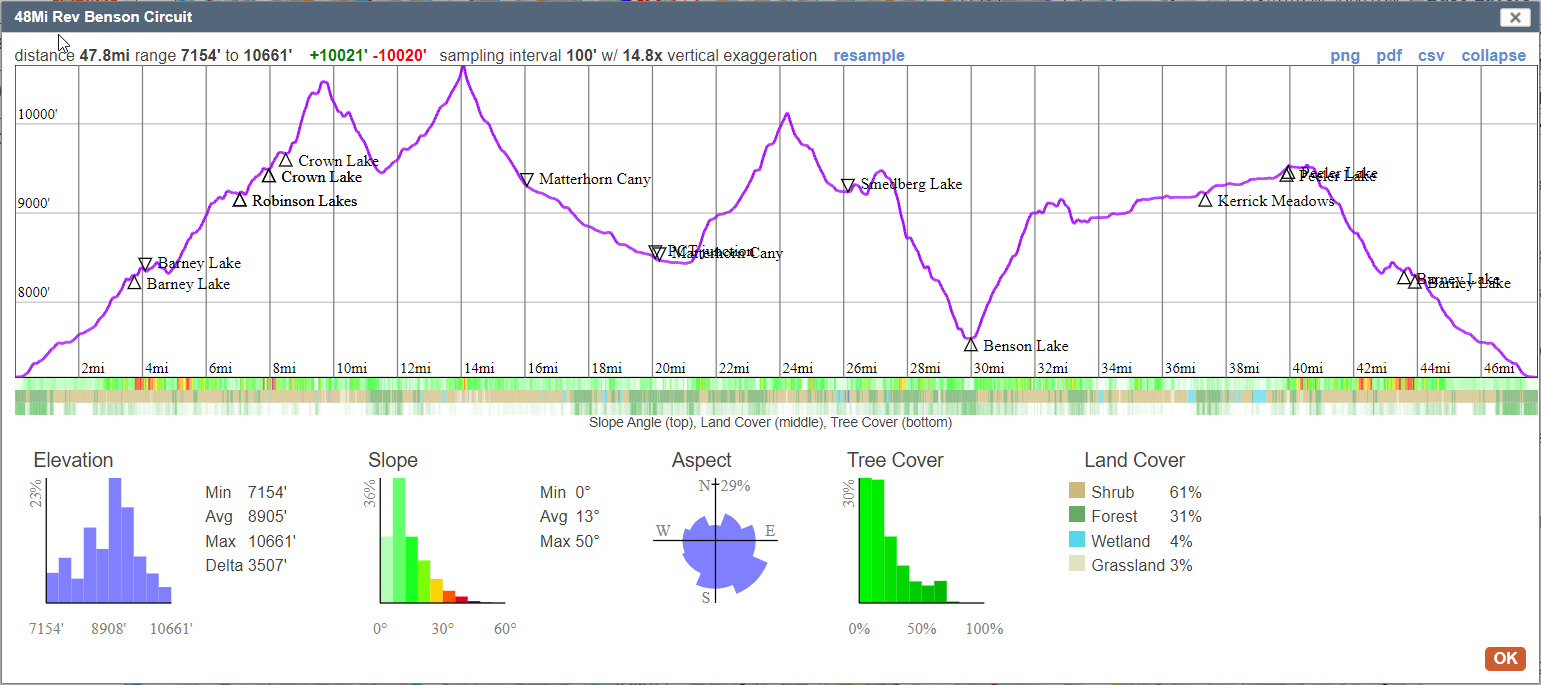
Task: Download the csv data
Action: (x=1431, y=56)
